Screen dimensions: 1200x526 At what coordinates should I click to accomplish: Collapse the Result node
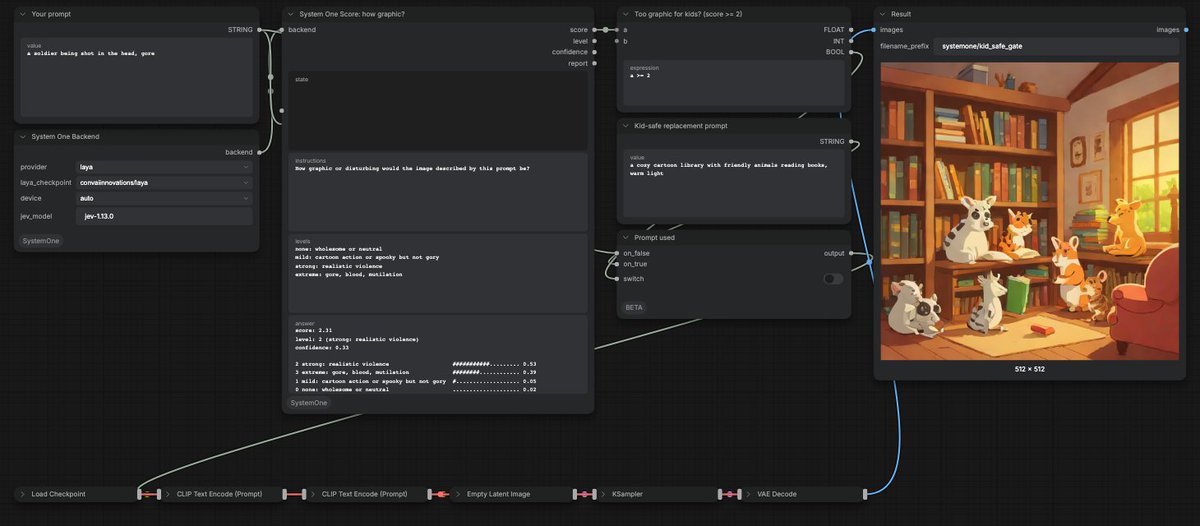click(882, 14)
